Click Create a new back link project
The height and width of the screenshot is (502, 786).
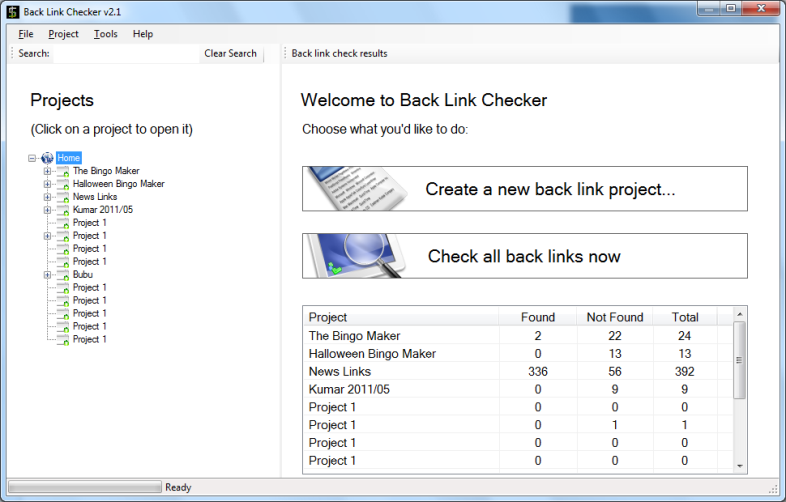(525, 189)
